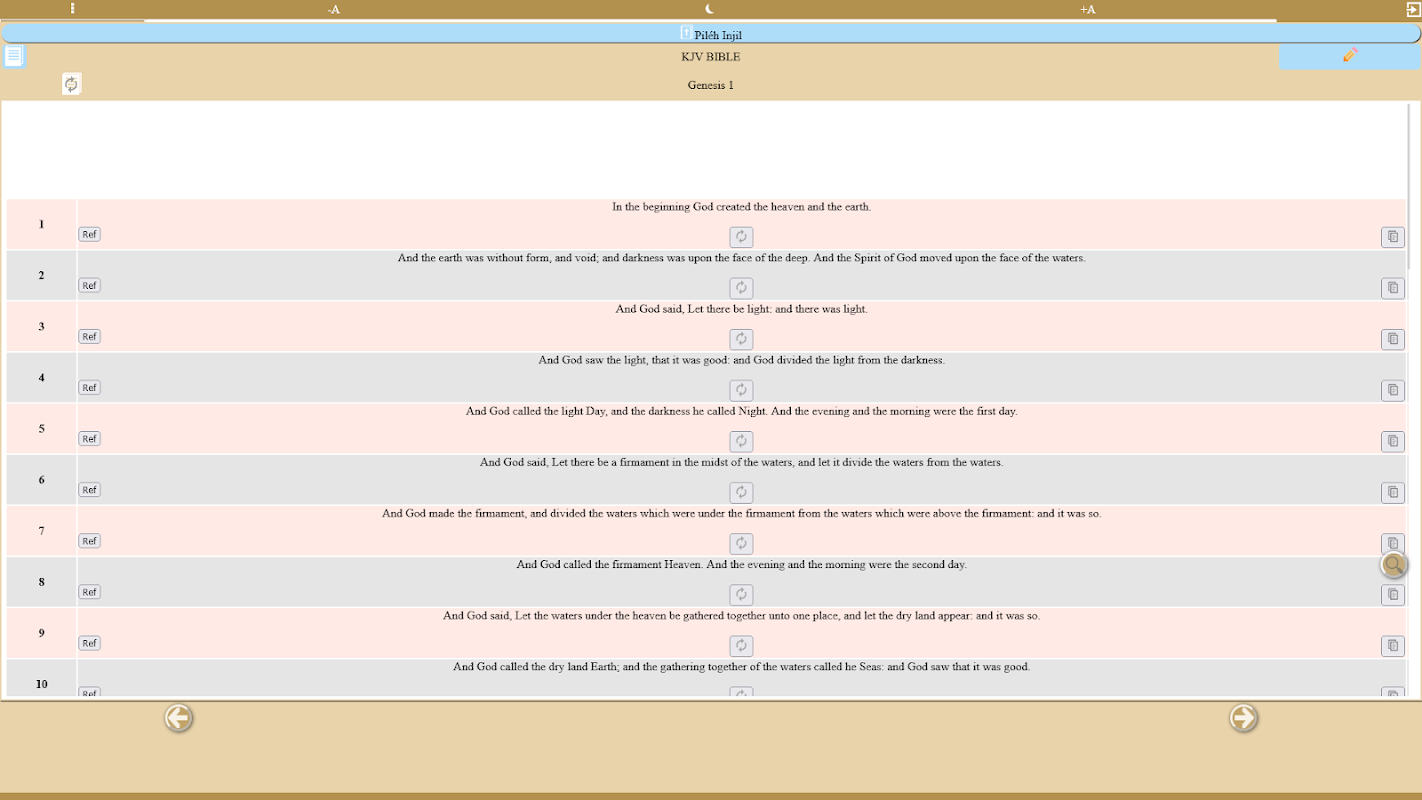
Task: Copy verse 5 with its copy icon
Action: 1393,441
